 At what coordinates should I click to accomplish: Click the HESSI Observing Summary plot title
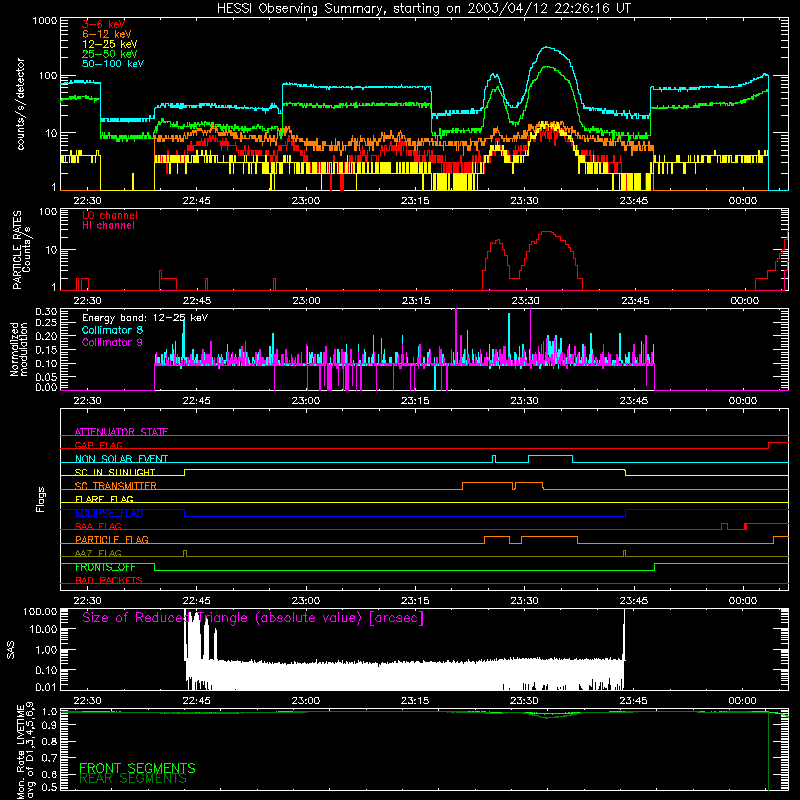tap(424, 8)
